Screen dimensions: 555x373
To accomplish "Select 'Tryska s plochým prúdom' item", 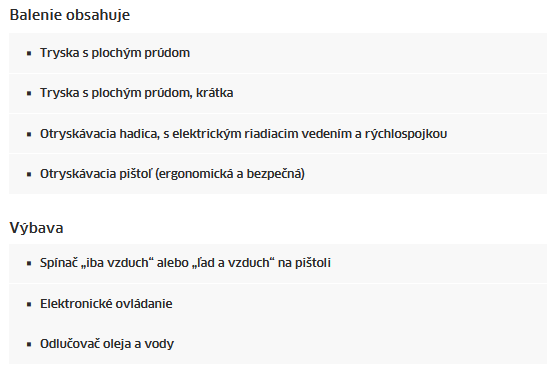I will click(x=278, y=53).
